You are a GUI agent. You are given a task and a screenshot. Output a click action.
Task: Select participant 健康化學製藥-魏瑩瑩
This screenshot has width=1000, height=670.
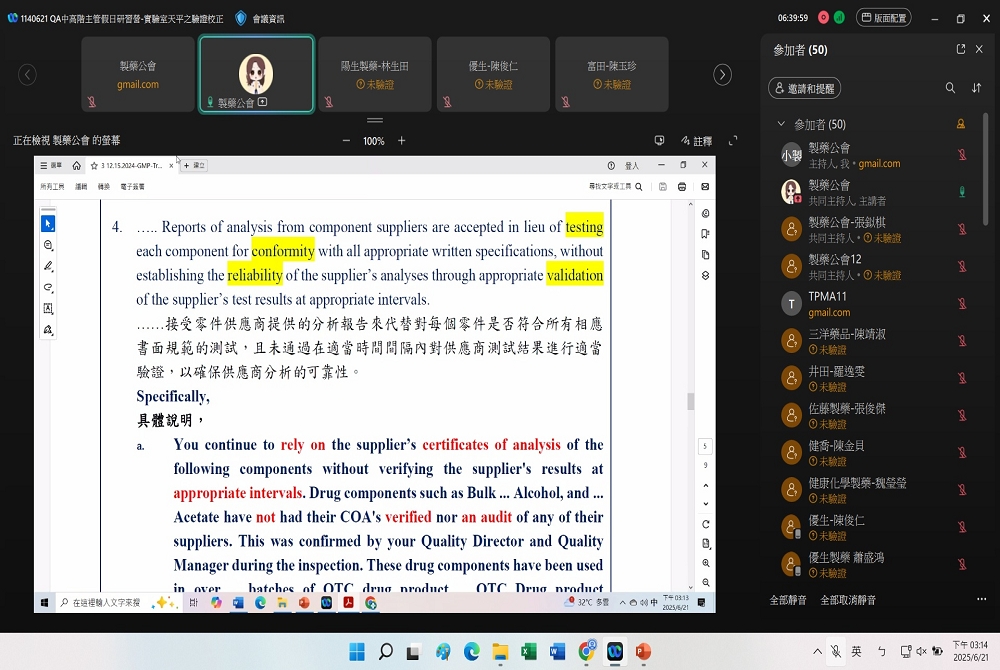874,490
